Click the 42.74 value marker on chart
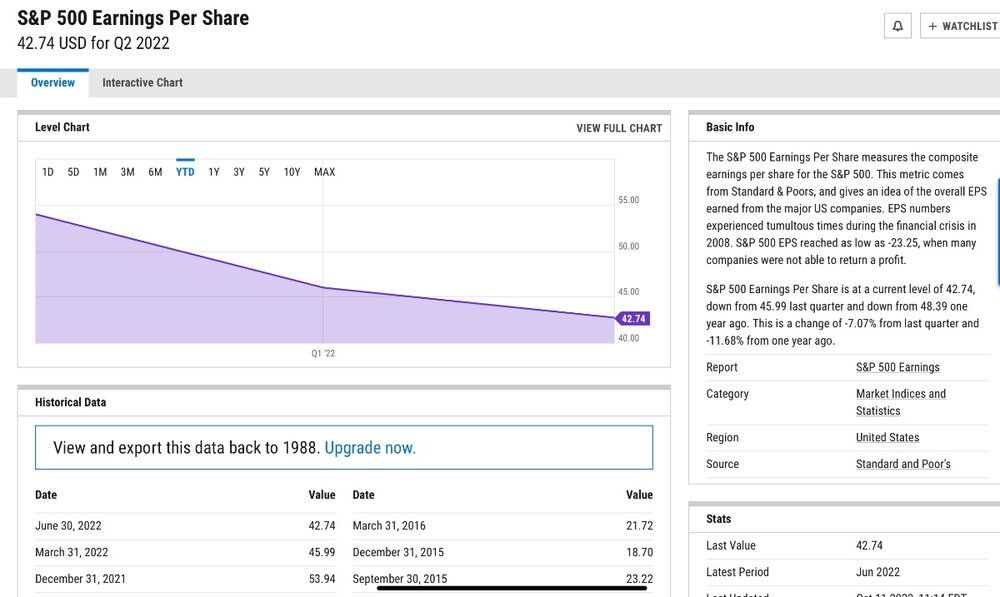 [x=633, y=318]
